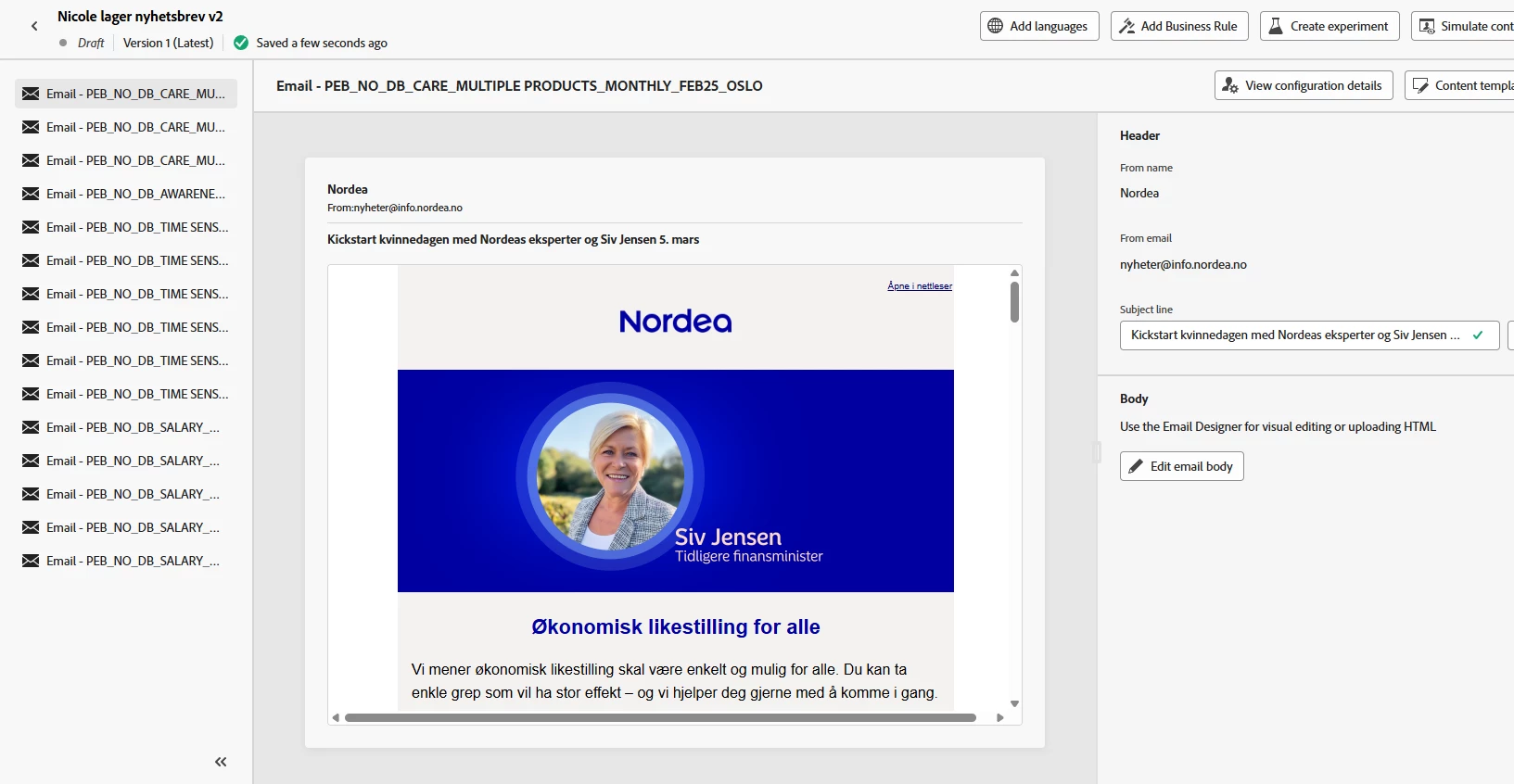This screenshot has height=784, width=1514.
Task: Click the Nordea logo in the preview
Action: tap(676, 322)
